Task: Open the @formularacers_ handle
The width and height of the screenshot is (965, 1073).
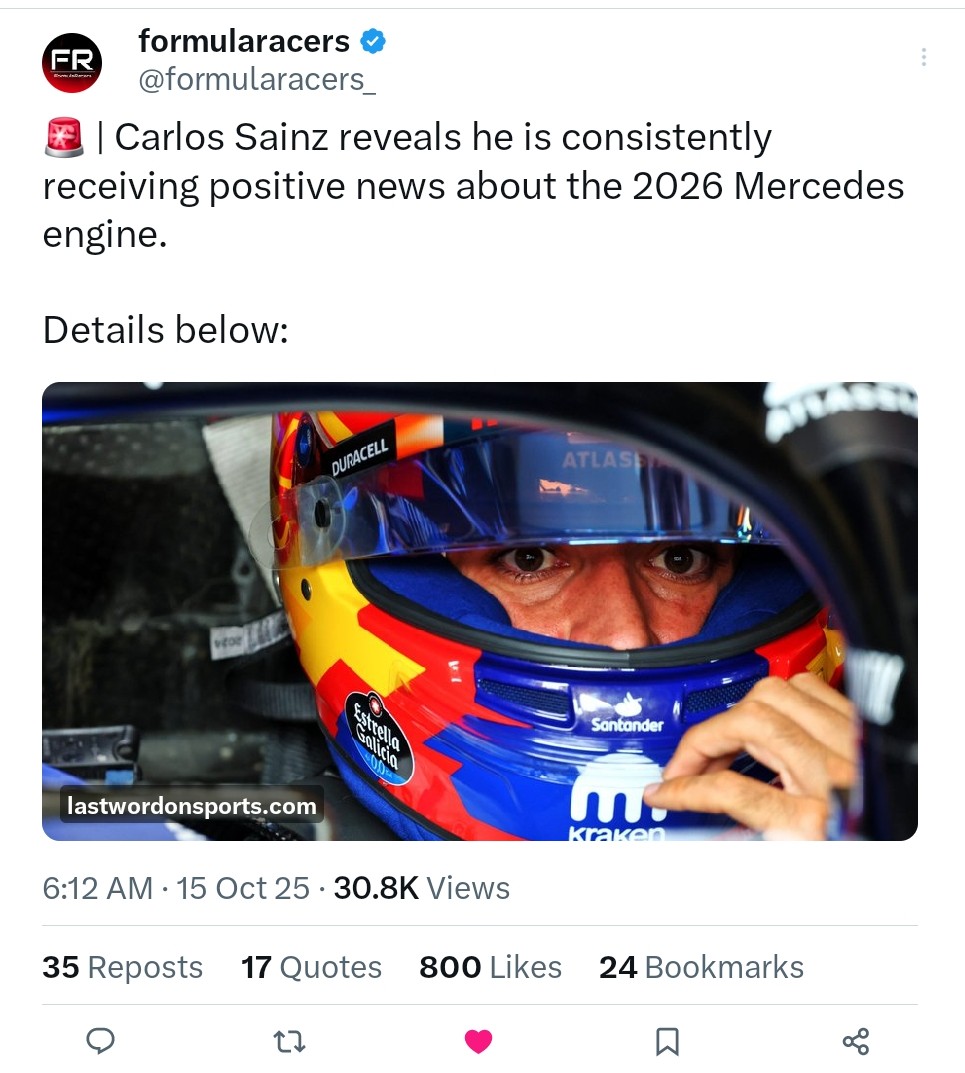Action: tap(257, 79)
